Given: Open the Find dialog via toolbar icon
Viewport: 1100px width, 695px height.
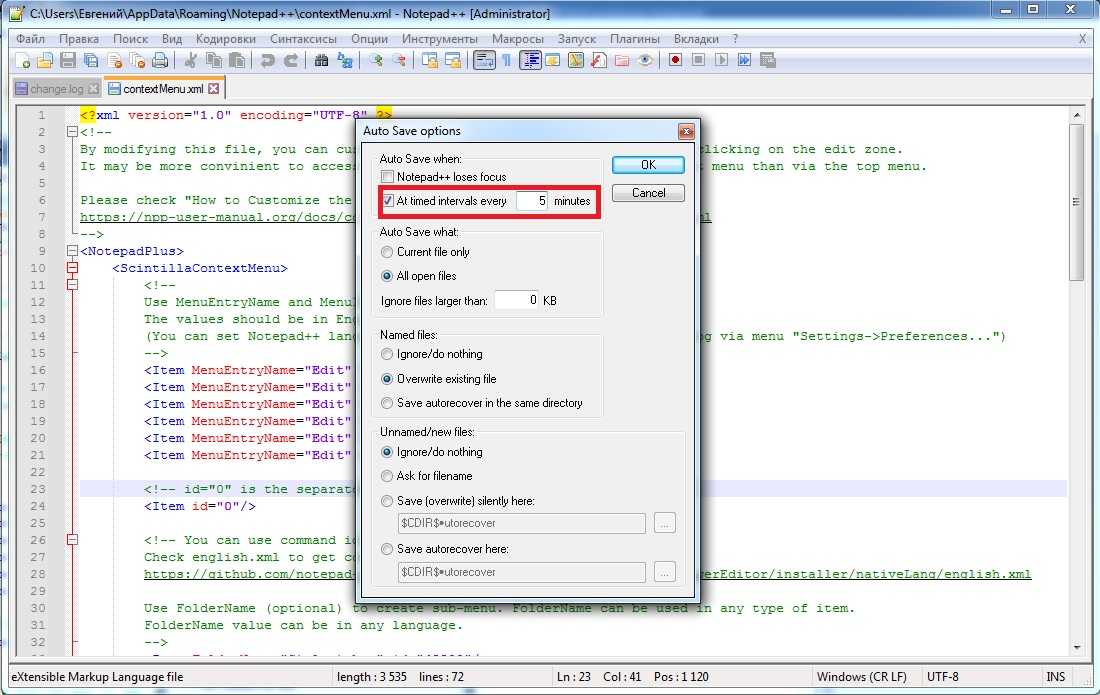Looking at the screenshot, I should click(320, 60).
